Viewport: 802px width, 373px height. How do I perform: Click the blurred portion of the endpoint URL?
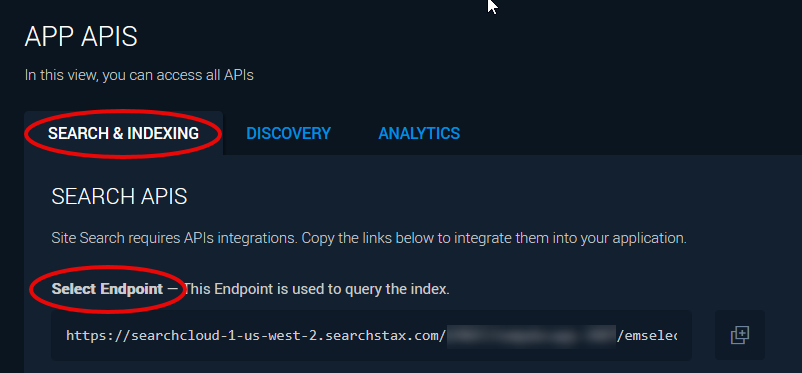[x=531, y=336]
